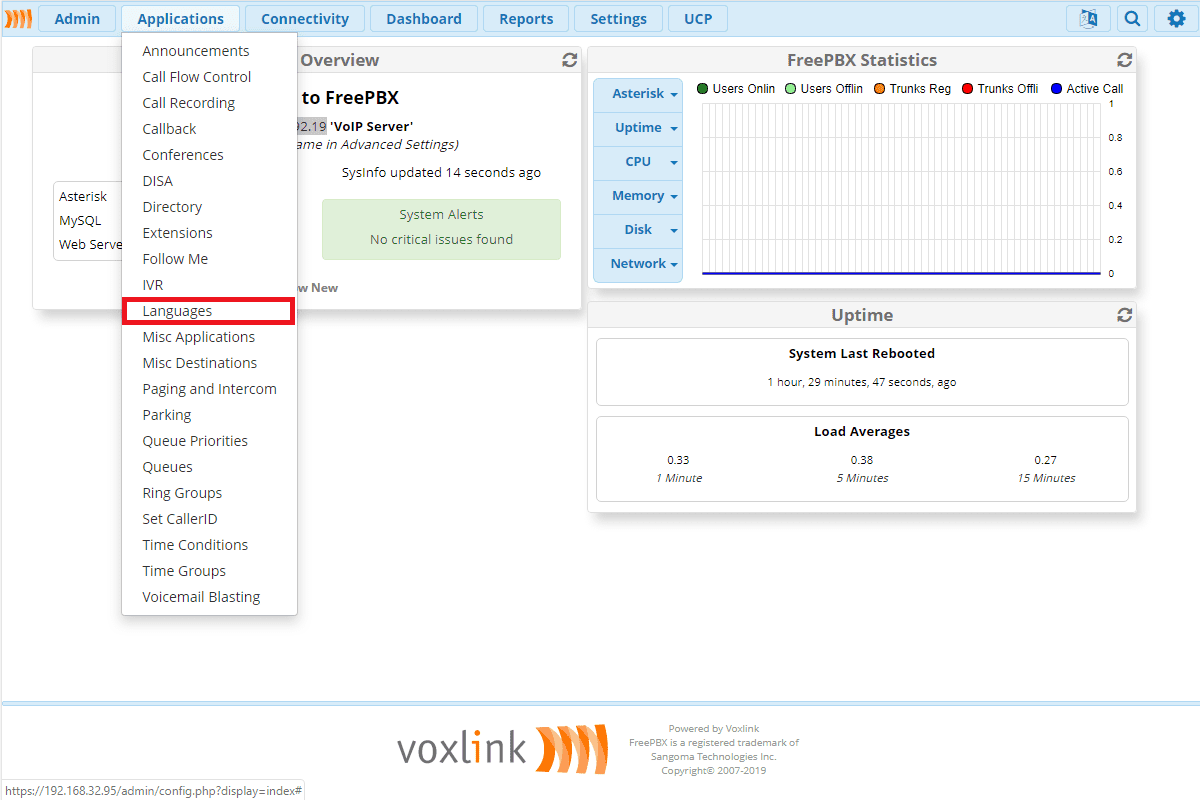Open search via magnifier icon
The height and width of the screenshot is (800, 1200).
pos(1132,18)
